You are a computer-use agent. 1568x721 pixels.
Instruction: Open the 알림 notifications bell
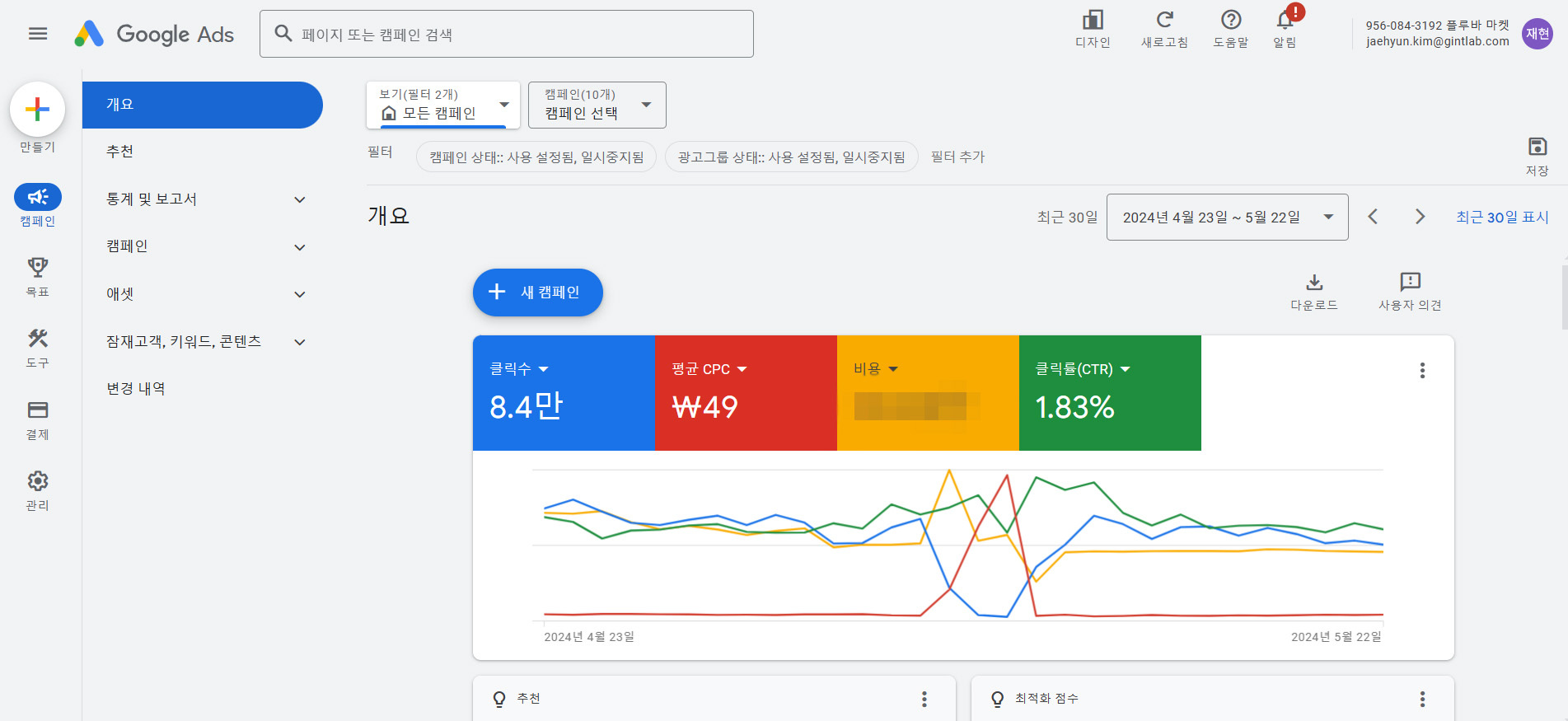click(x=1285, y=21)
